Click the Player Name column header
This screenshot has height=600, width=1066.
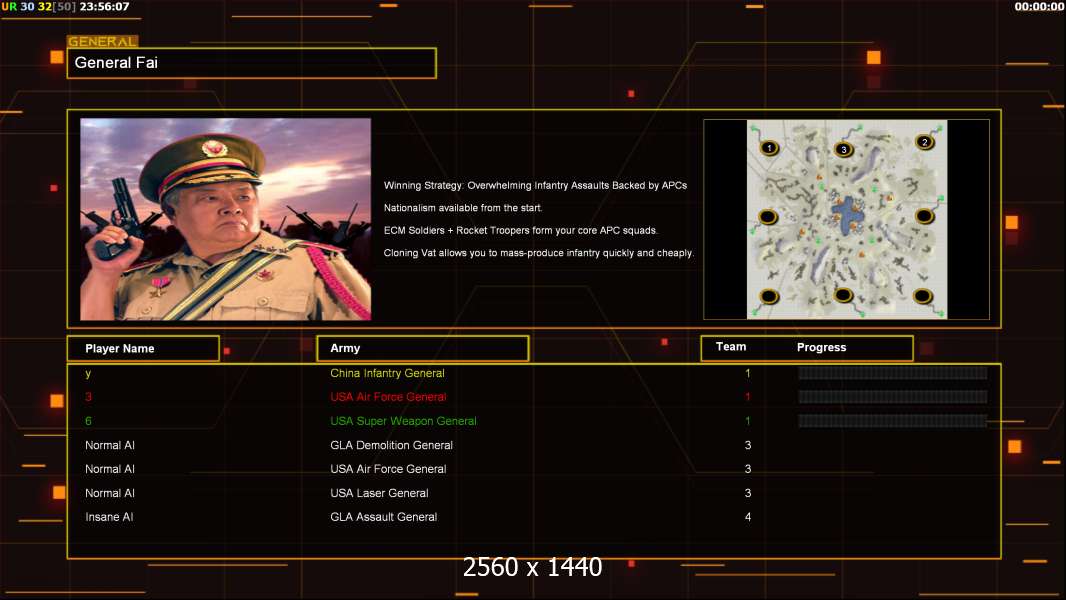click(x=143, y=348)
